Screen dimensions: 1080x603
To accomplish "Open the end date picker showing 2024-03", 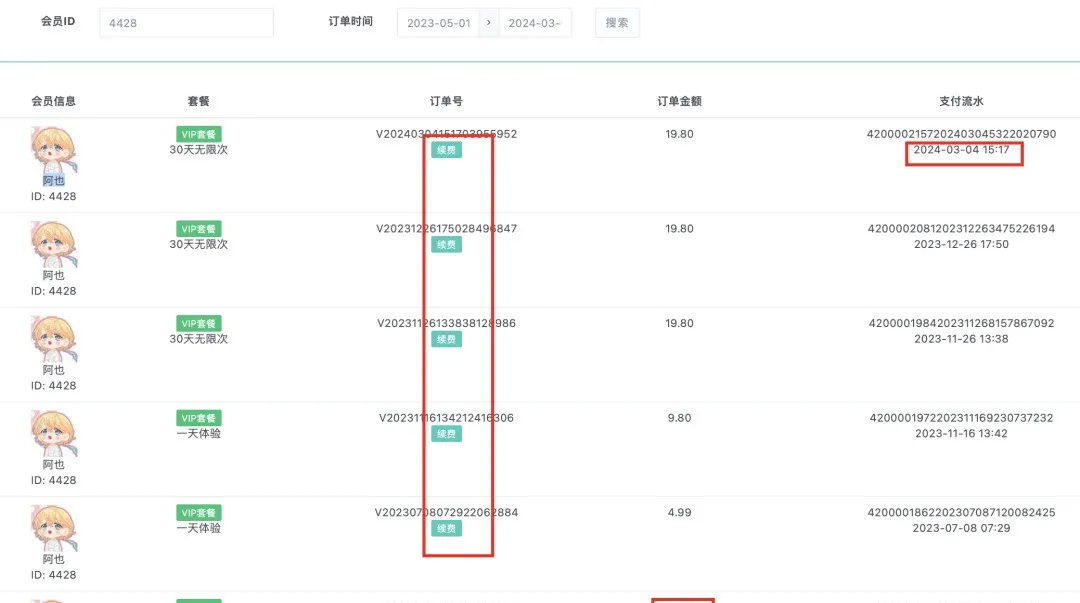I will click(x=534, y=22).
